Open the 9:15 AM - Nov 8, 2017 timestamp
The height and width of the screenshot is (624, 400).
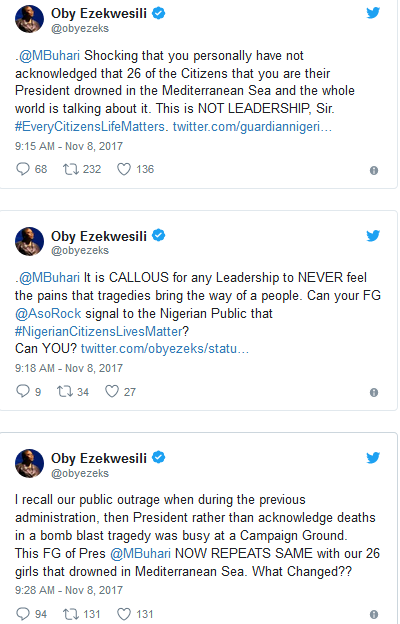pyautogui.click(x=69, y=146)
